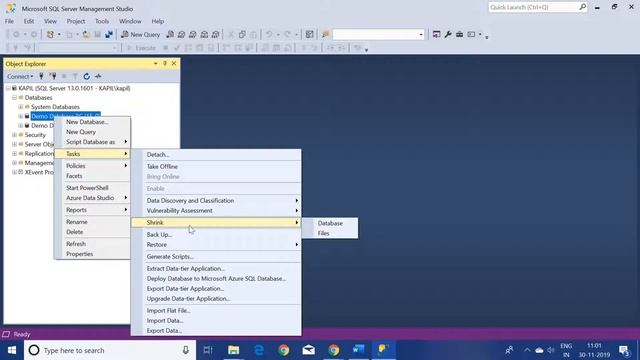Viewport: 640px width, 360px height.
Task: Open Word from the taskbar
Action: (358, 350)
